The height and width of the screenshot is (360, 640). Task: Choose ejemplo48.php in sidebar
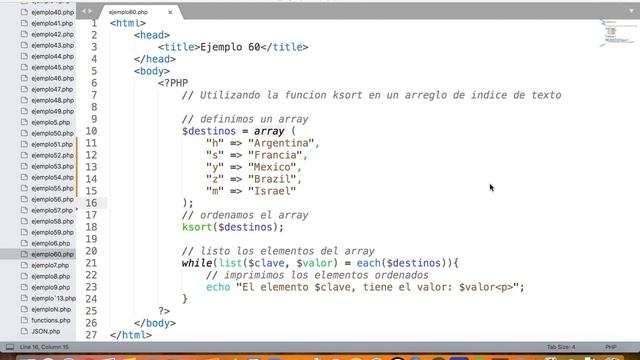coord(52,100)
